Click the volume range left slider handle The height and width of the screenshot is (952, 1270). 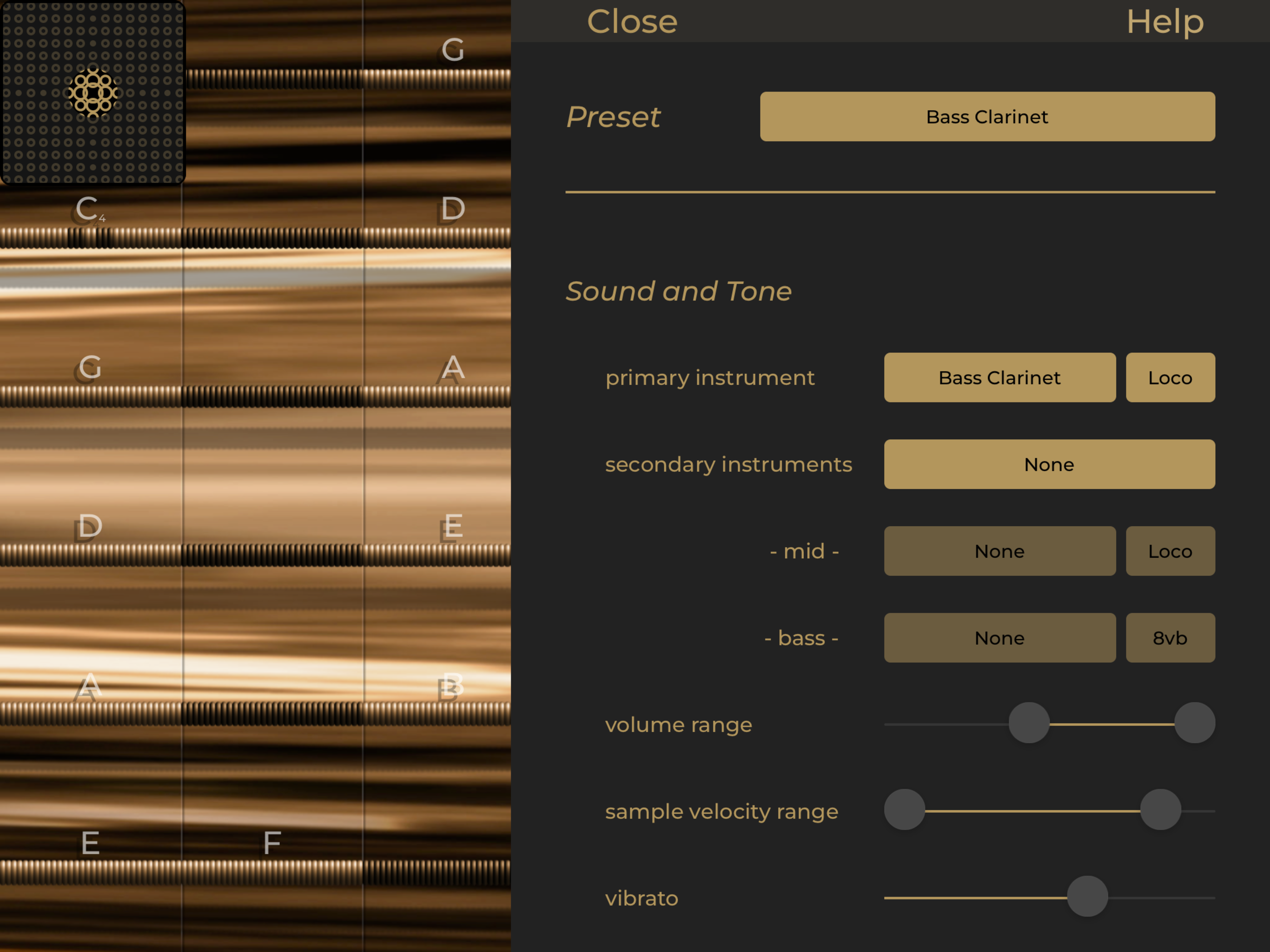[x=1029, y=723]
